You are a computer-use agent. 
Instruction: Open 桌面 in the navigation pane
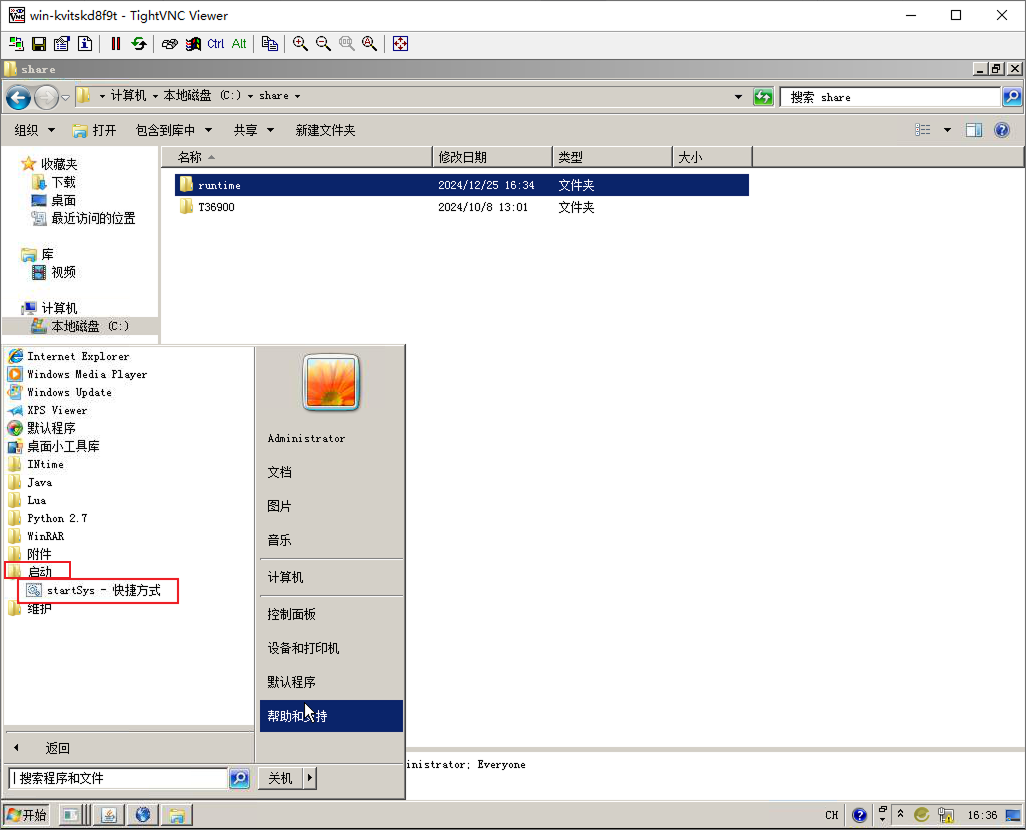pyautogui.click(x=55, y=200)
